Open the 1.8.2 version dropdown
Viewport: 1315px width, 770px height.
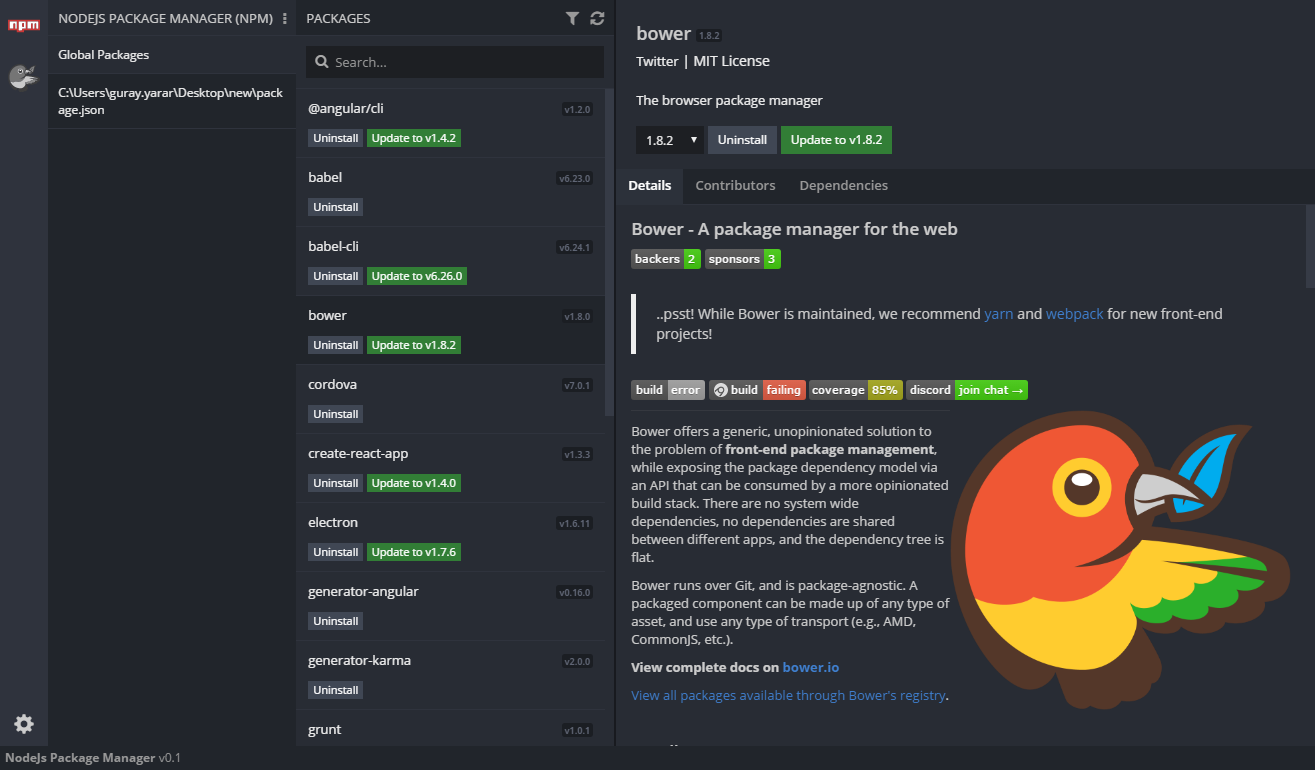pyautogui.click(x=670, y=140)
